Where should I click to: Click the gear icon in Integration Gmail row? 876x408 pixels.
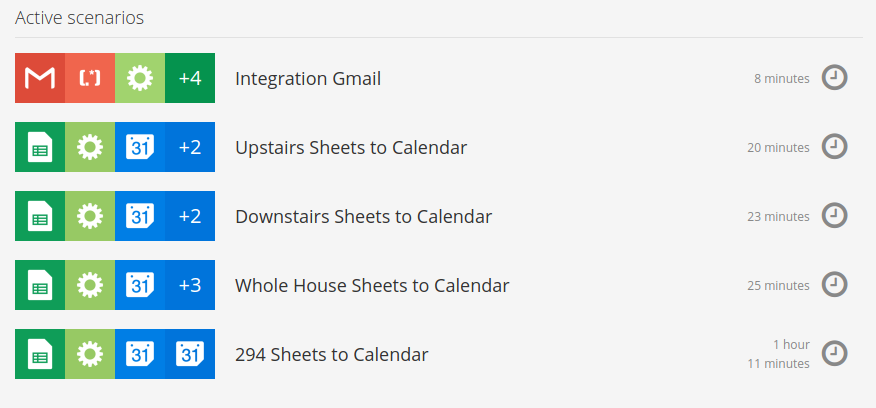click(140, 78)
